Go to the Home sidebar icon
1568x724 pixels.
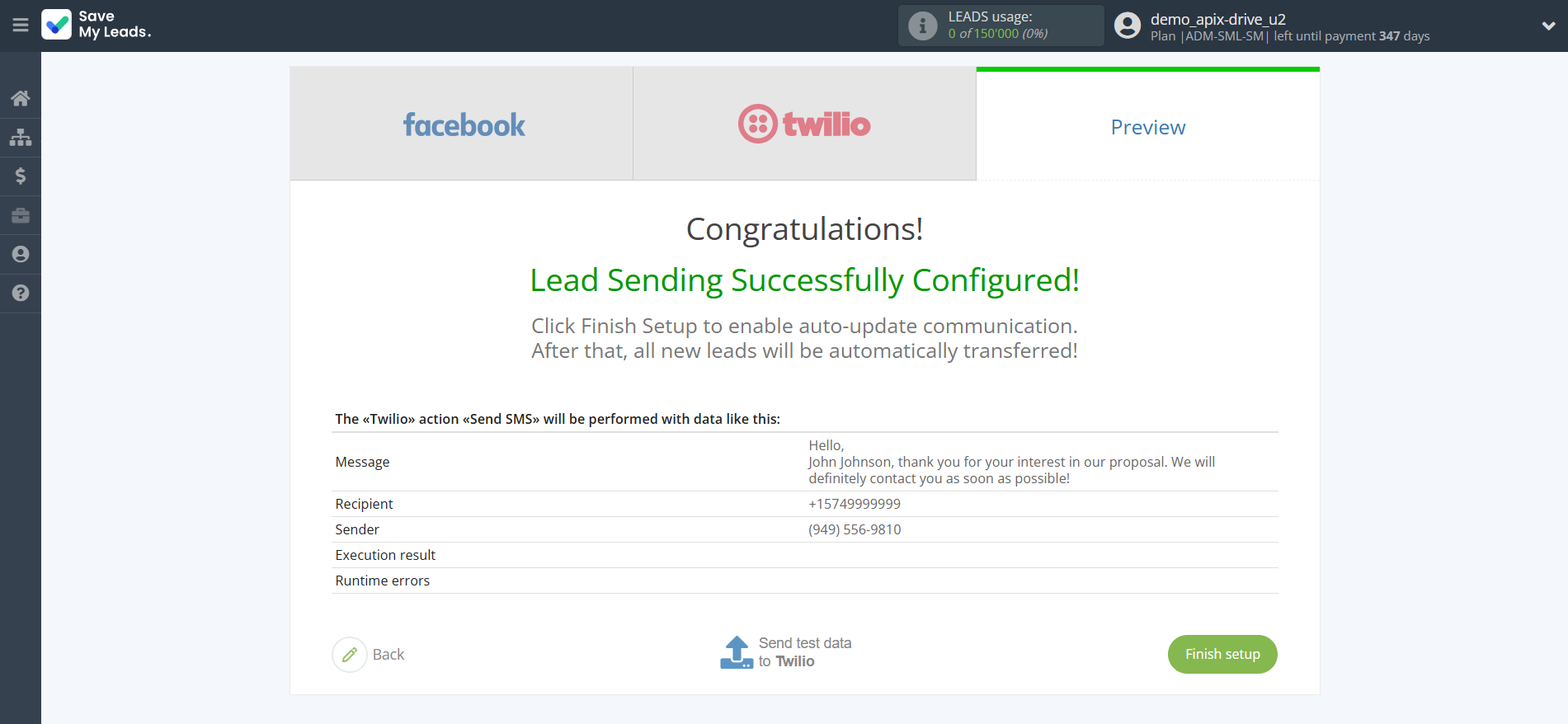[x=21, y=99]
